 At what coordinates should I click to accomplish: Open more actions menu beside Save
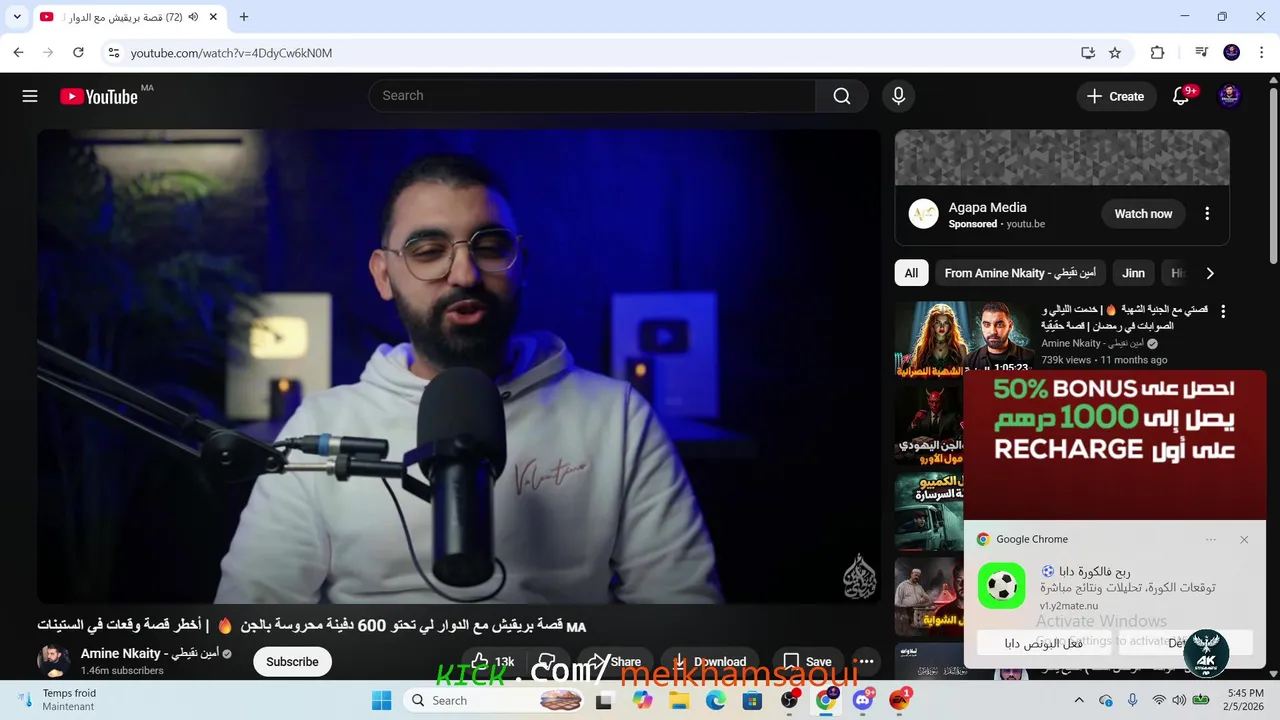(866, 661)
